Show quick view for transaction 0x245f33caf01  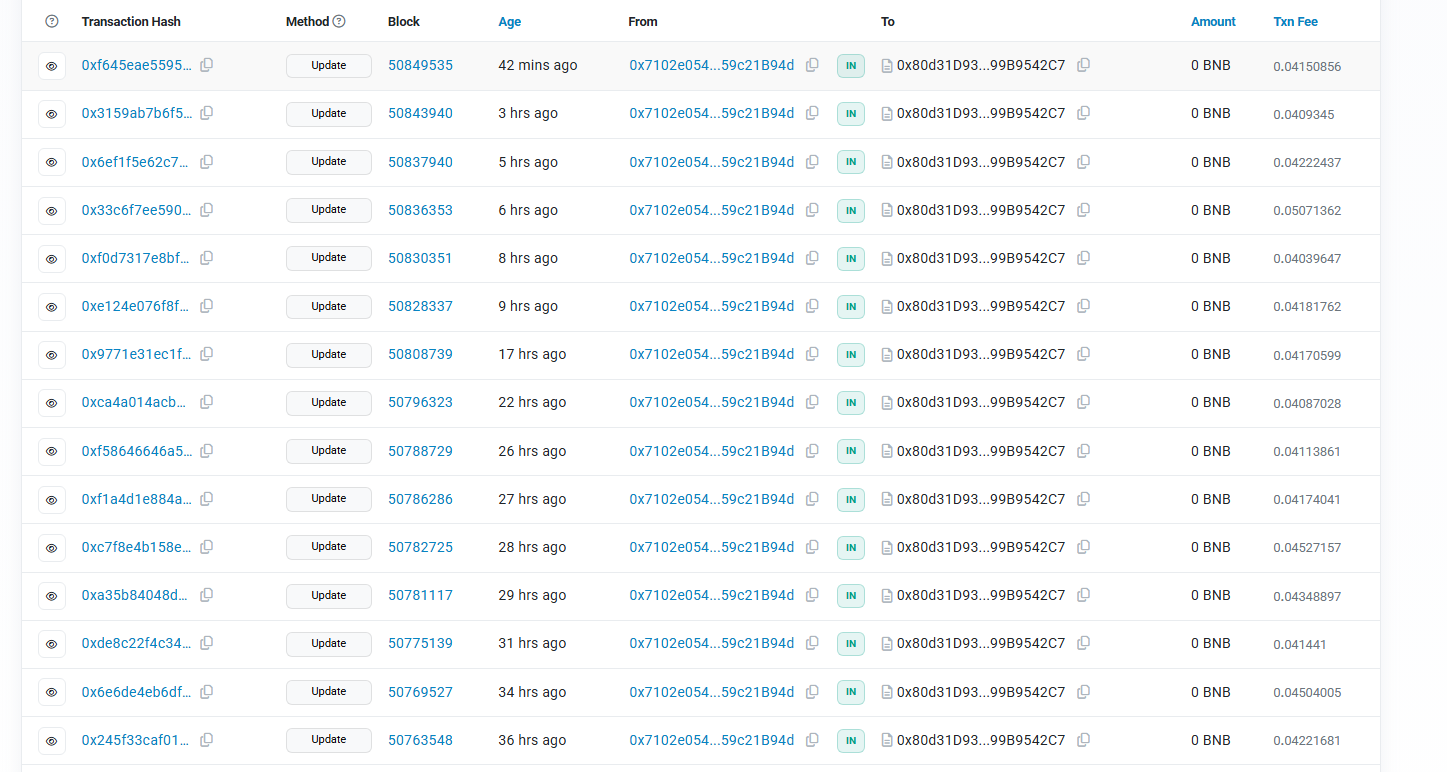click(52, 741)
